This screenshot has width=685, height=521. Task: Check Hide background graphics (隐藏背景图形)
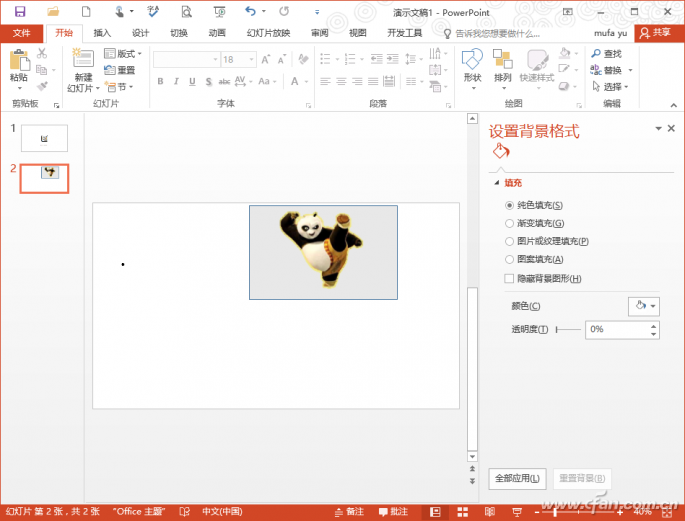[509, 278]
